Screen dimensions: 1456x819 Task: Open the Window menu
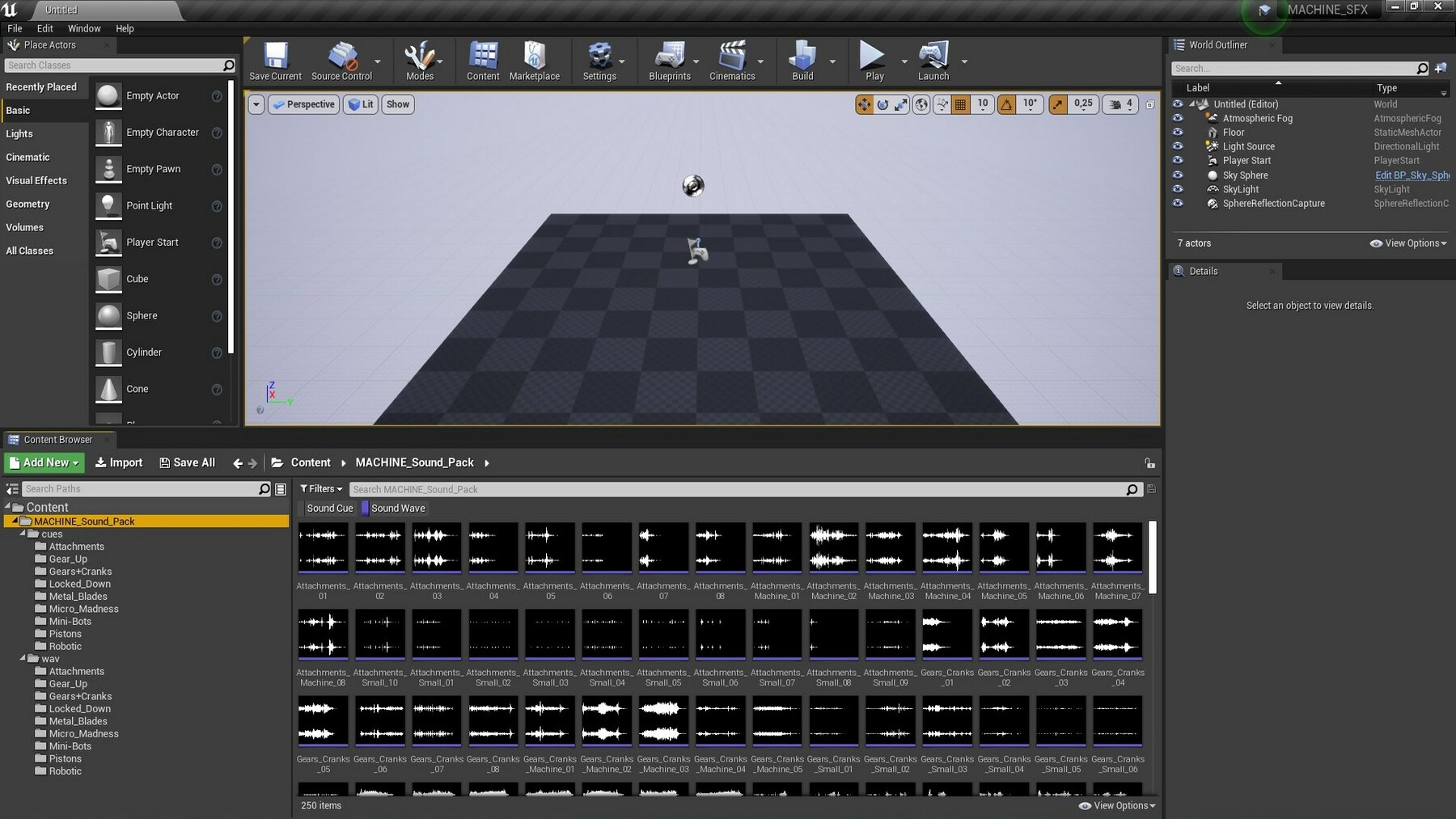tap(84, 28)
